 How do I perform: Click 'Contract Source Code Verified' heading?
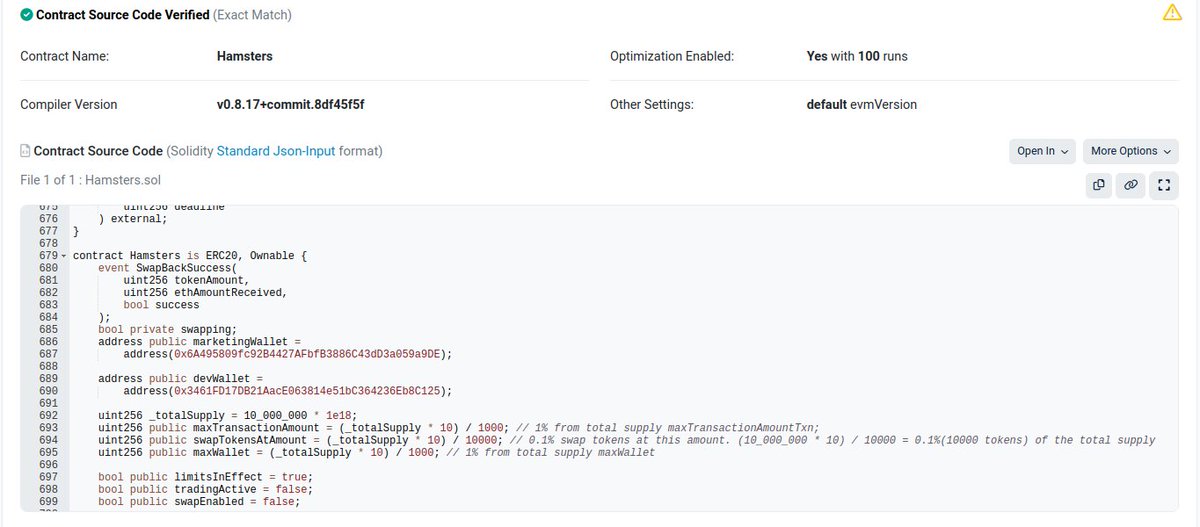click(123, 15)
